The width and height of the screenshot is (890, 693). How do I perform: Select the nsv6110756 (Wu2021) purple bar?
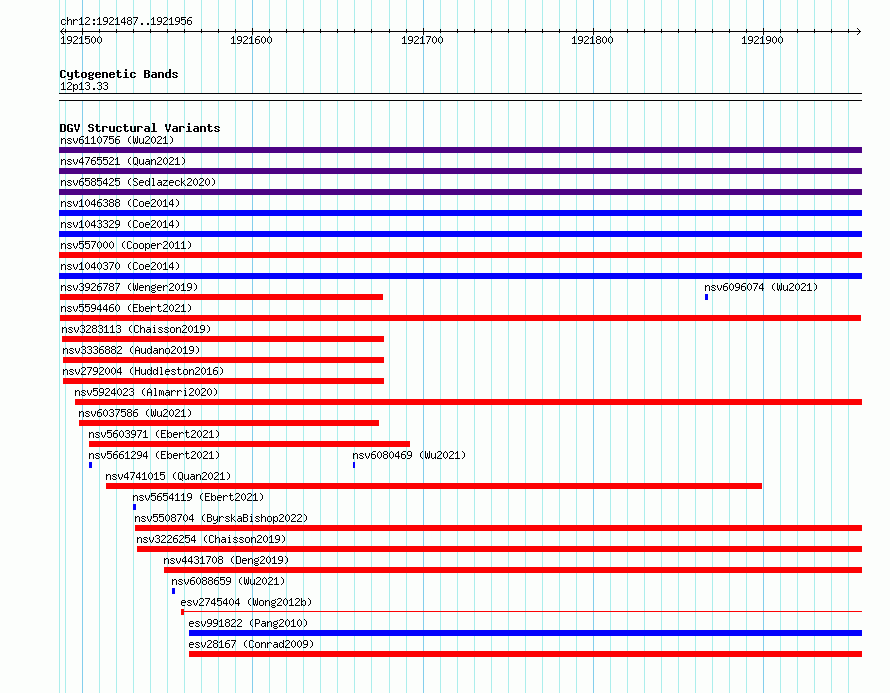tap(460, 150)
